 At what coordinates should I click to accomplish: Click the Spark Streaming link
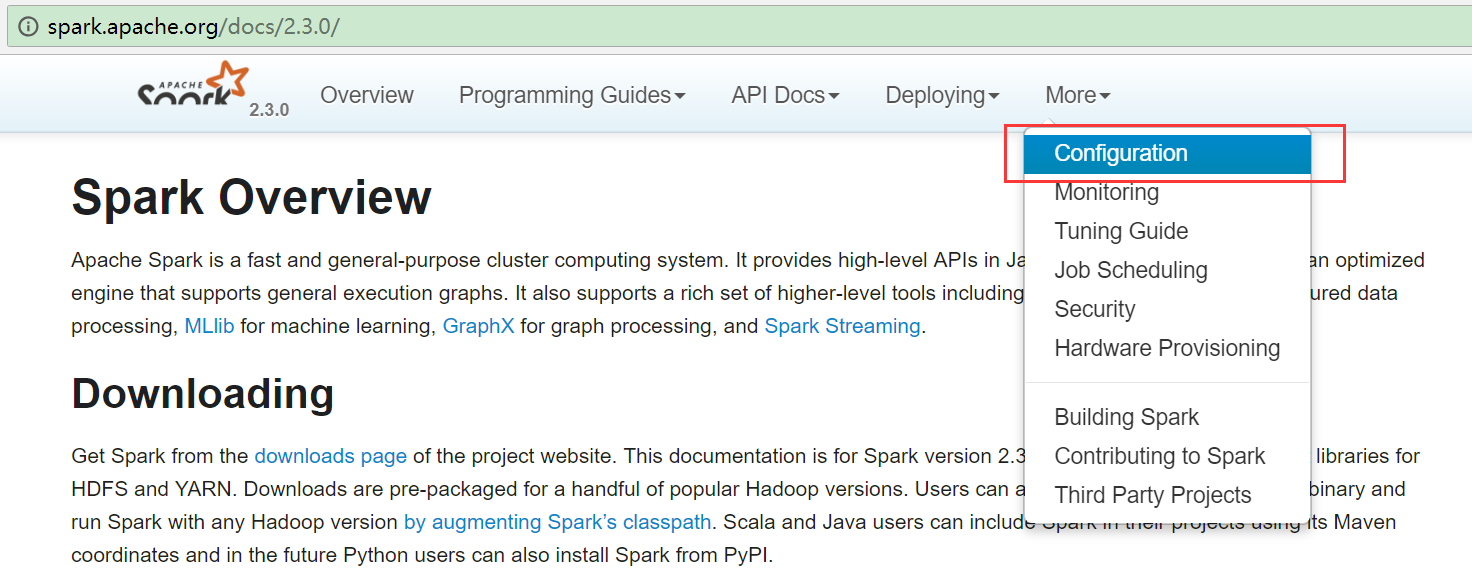pyautogui.click(x=842, y=326)
